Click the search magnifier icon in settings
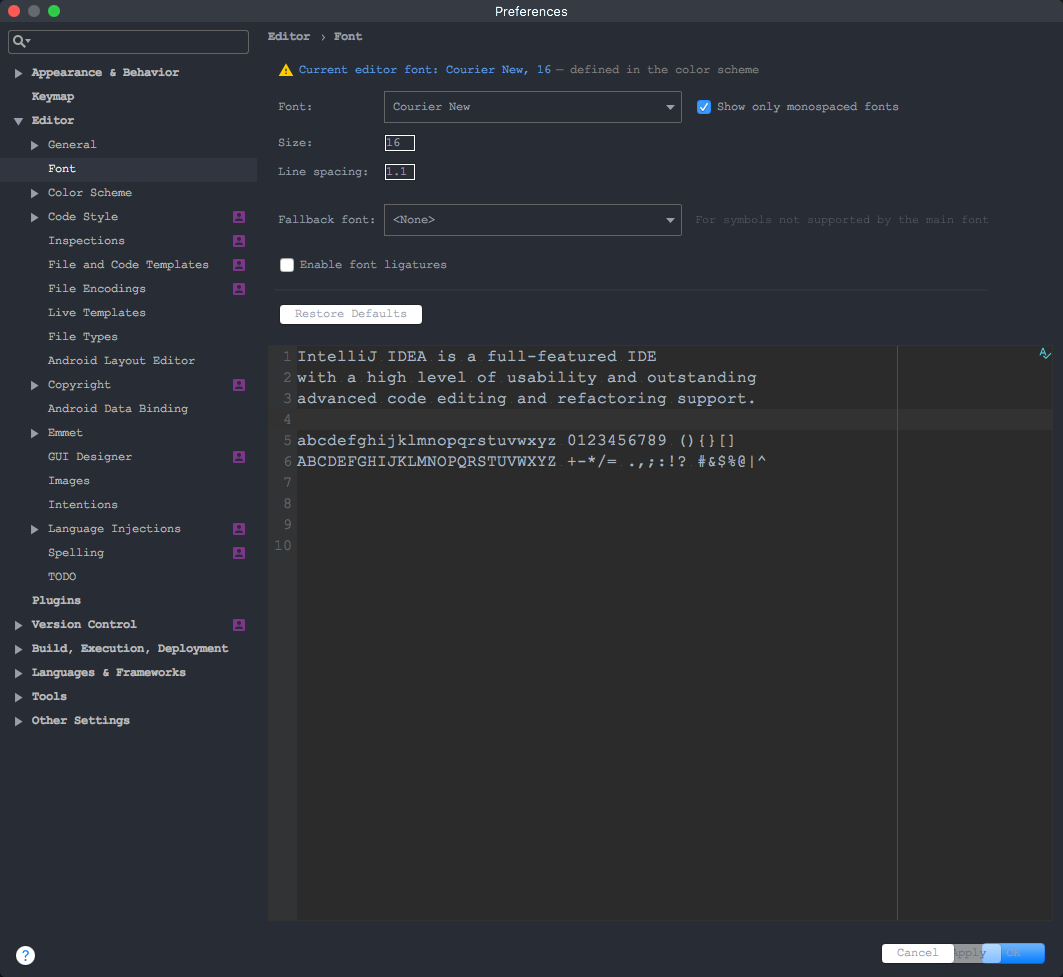 tap(20, 41)
